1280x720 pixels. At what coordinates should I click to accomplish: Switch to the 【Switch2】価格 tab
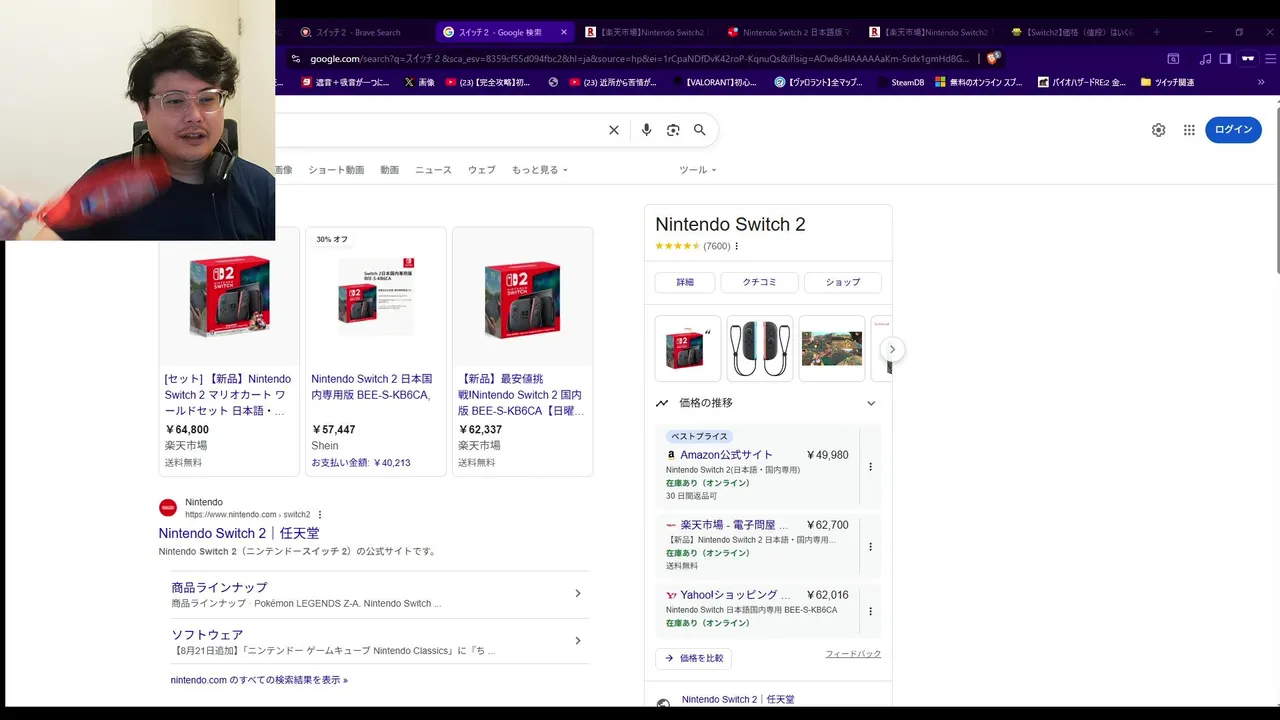[x=1072, y=32]
